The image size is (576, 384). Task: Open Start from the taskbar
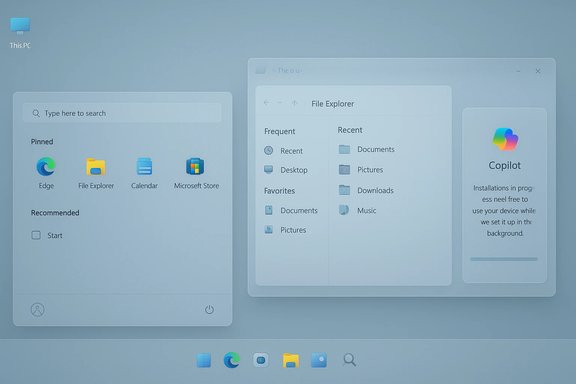204,360
